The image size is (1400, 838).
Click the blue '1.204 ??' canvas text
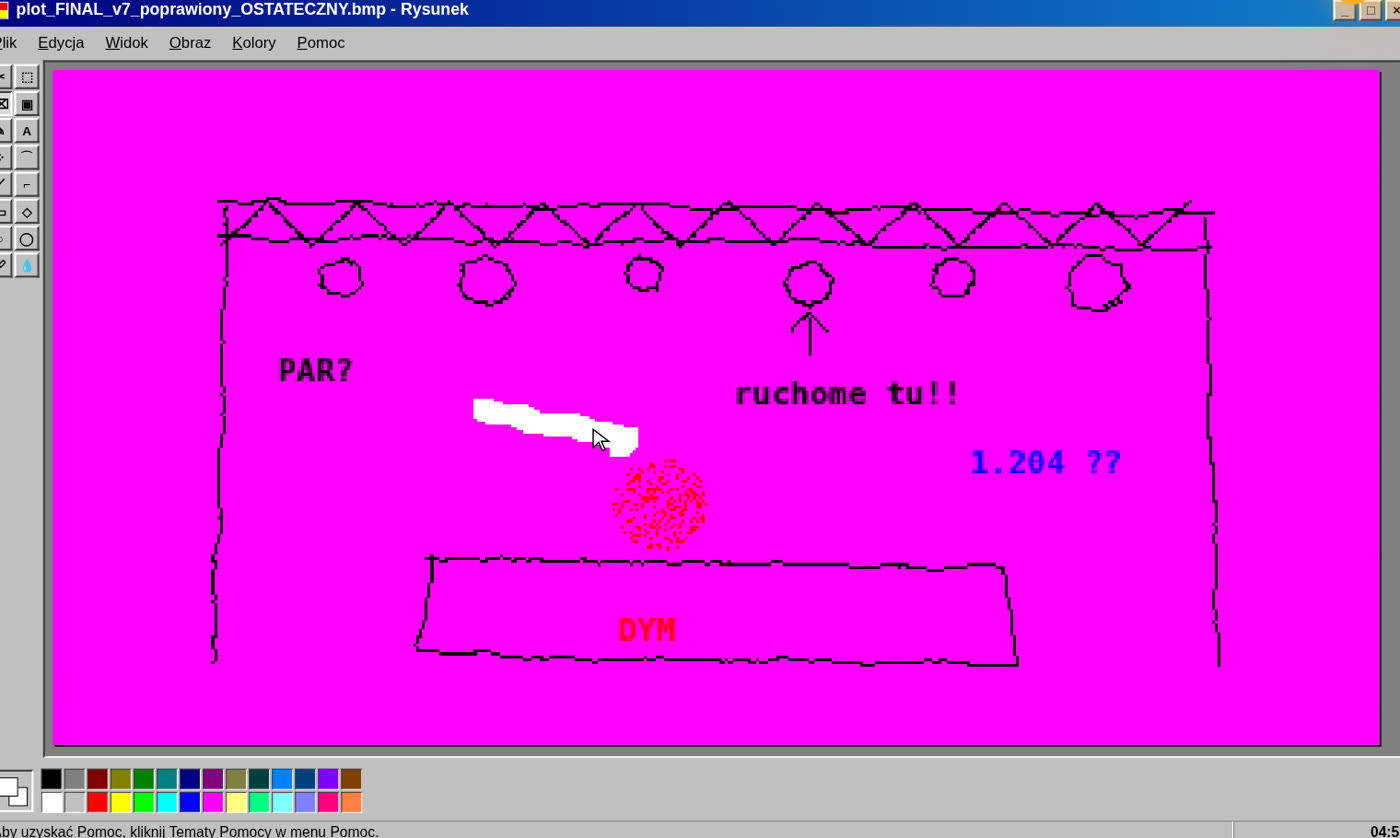click(1046, 462)
